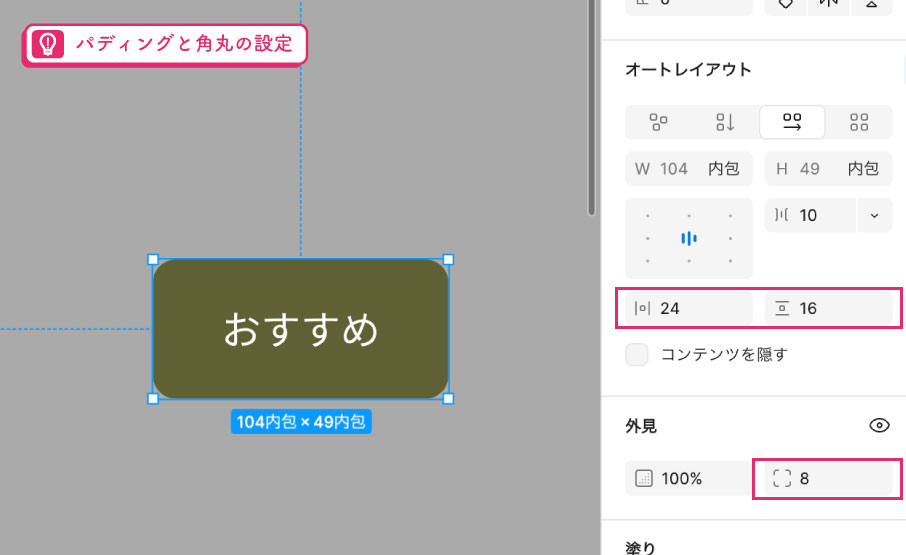The height and width of the screenshot is (555, 906).
Task: Select the horizontal auto layout direction
Action: coord(792,122)
